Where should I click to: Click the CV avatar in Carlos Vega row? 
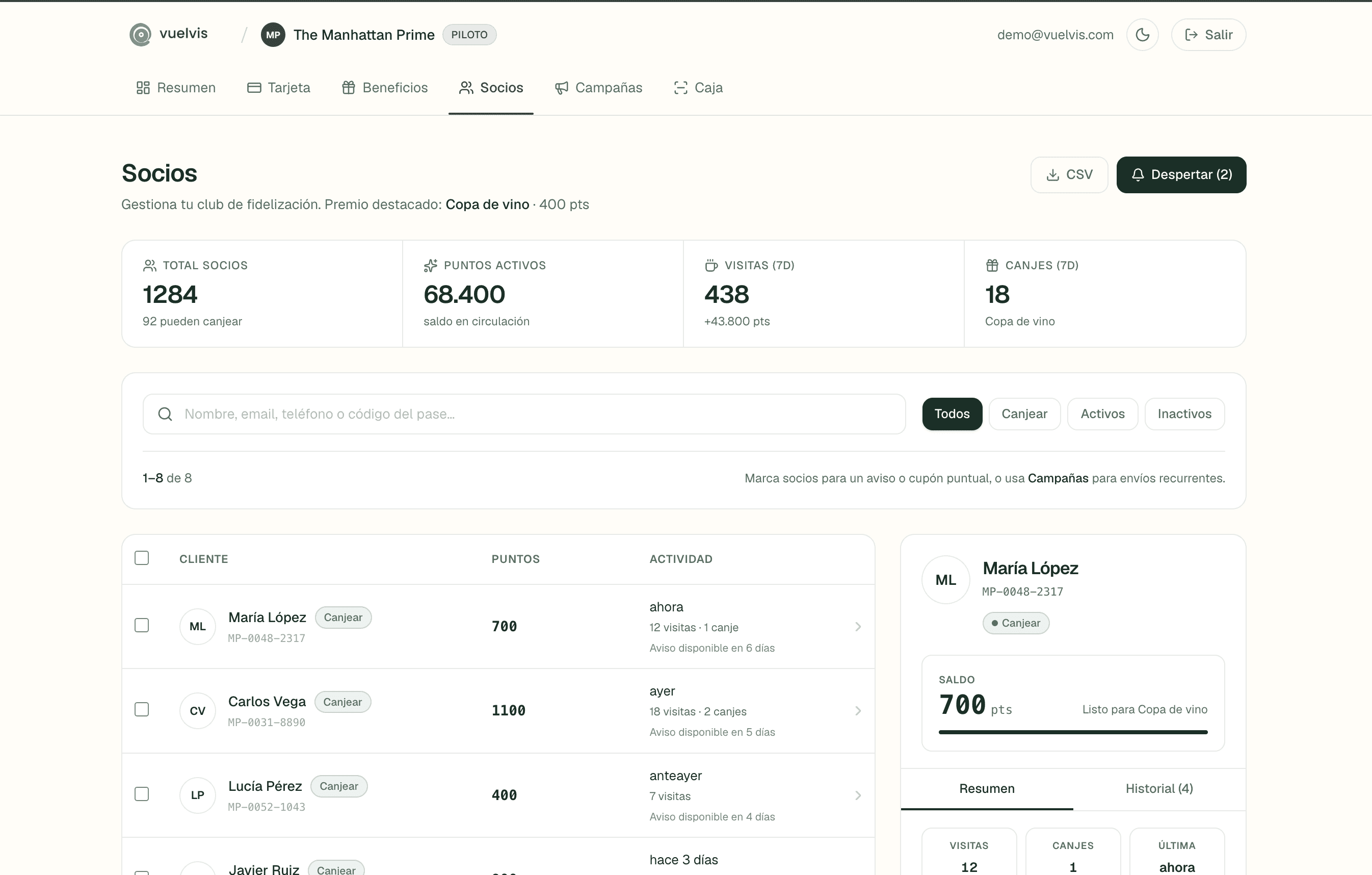[x=198, y=711]
